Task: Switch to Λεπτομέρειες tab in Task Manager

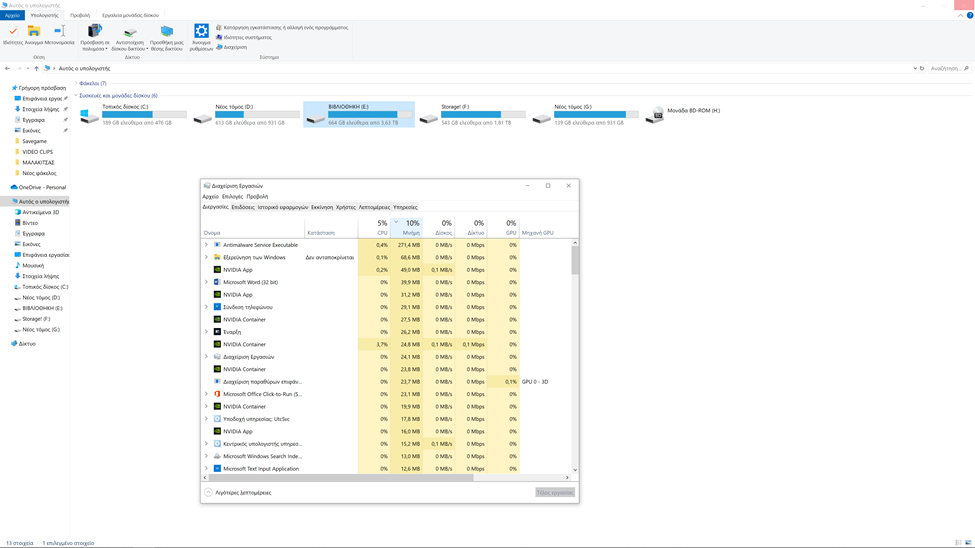Action: click(x=374, y=207)
